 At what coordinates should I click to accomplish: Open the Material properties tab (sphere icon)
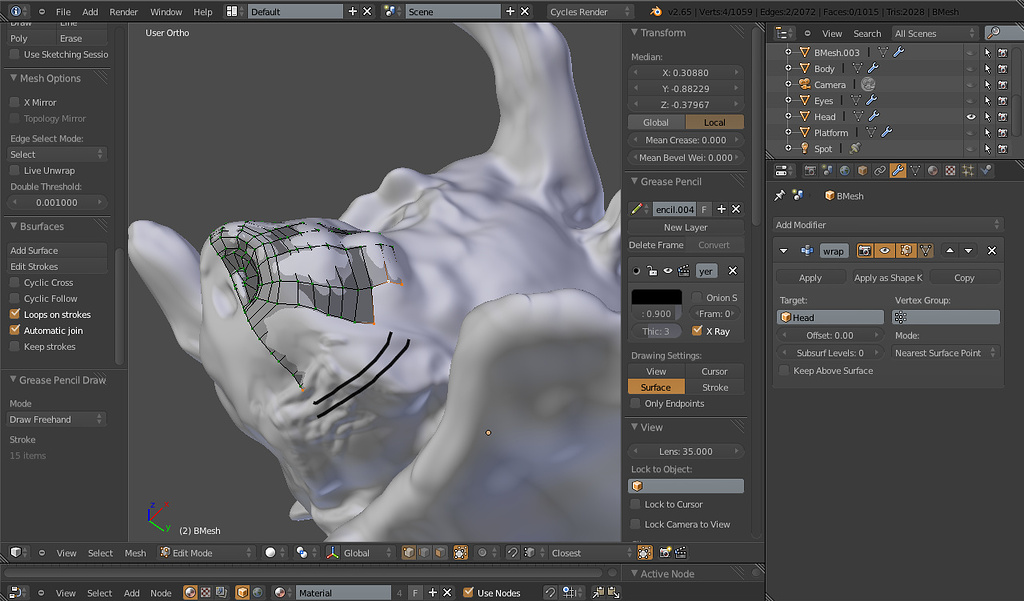click(x=933, y=171)
